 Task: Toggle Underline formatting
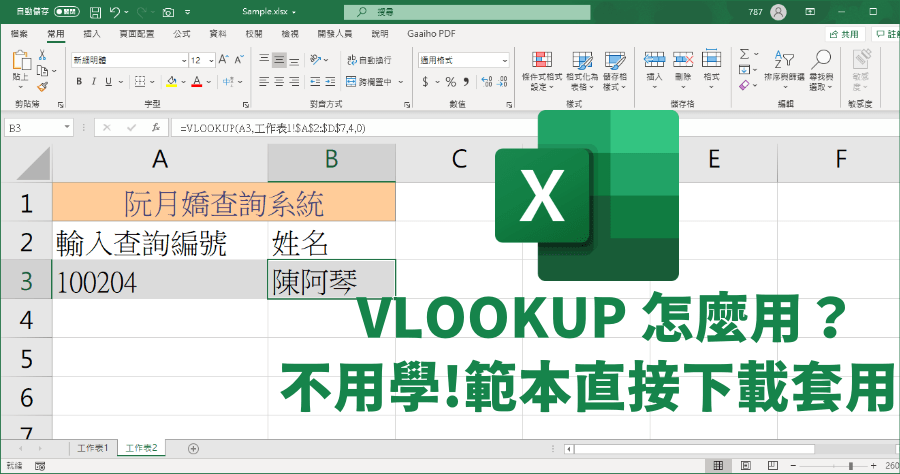point(108,82)
